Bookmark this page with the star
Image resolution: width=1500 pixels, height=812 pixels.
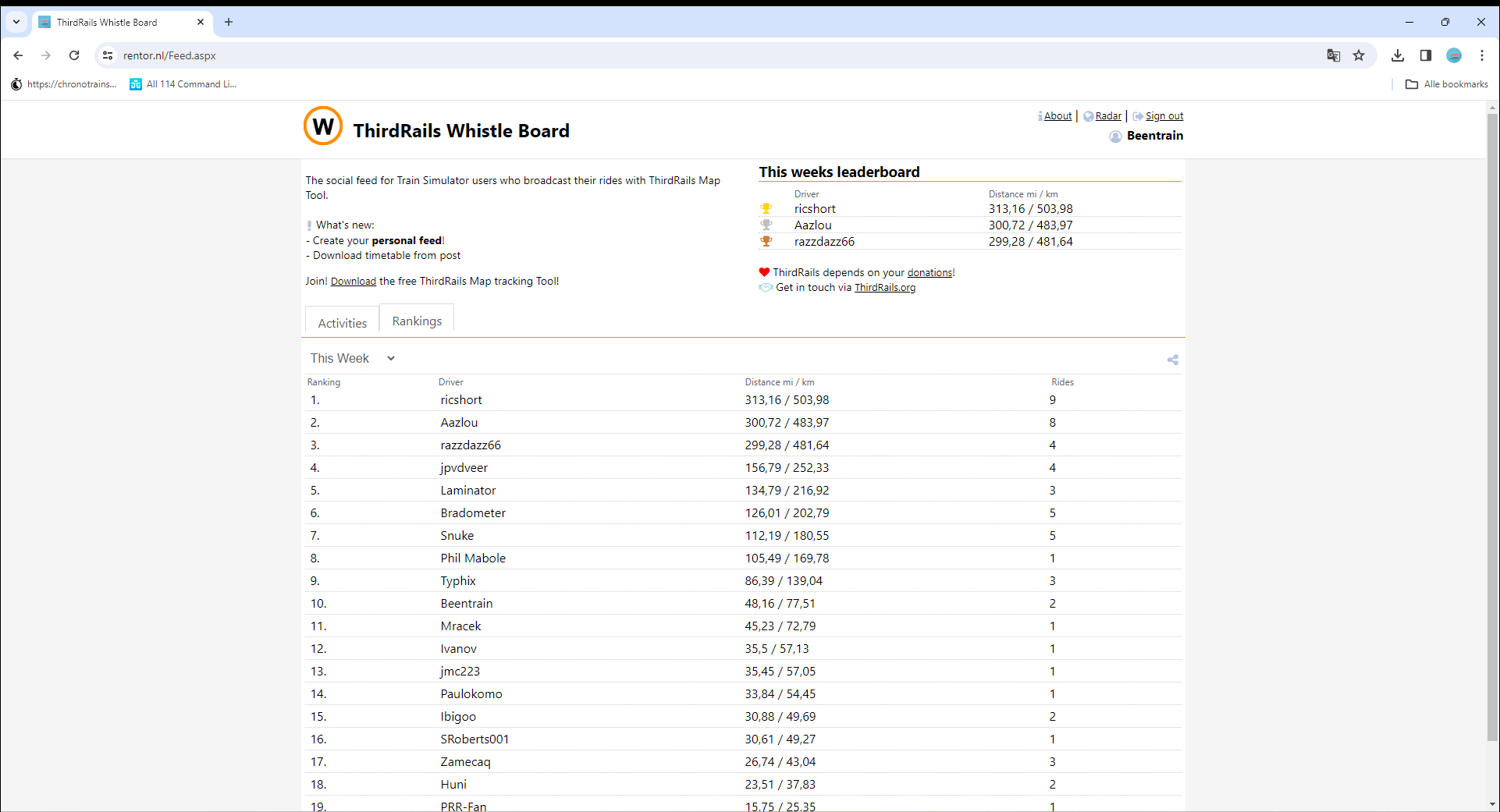click(1359, 55)
